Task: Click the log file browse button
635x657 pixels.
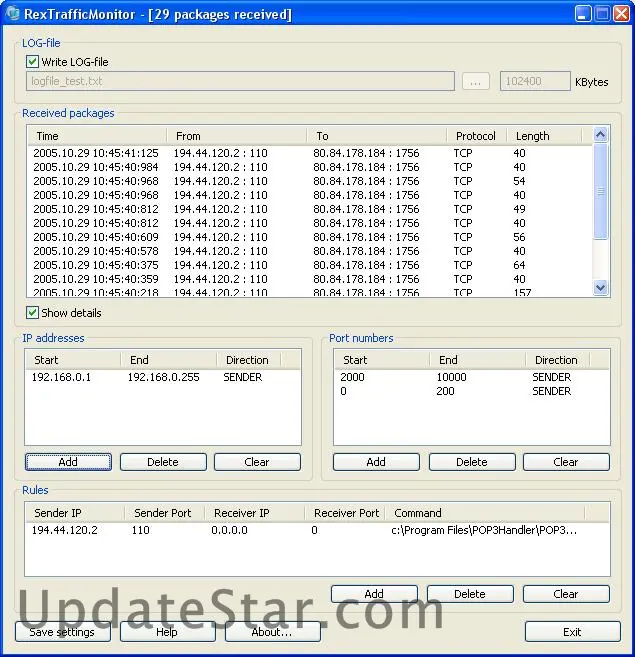Action: 476,81
